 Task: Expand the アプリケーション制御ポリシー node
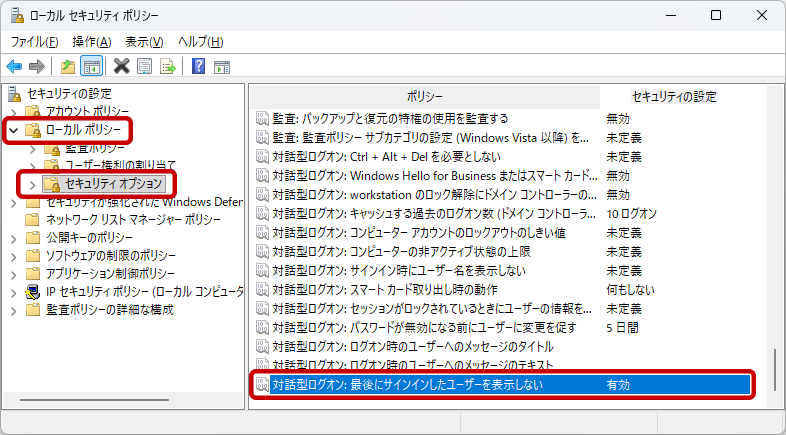(13, 273)
